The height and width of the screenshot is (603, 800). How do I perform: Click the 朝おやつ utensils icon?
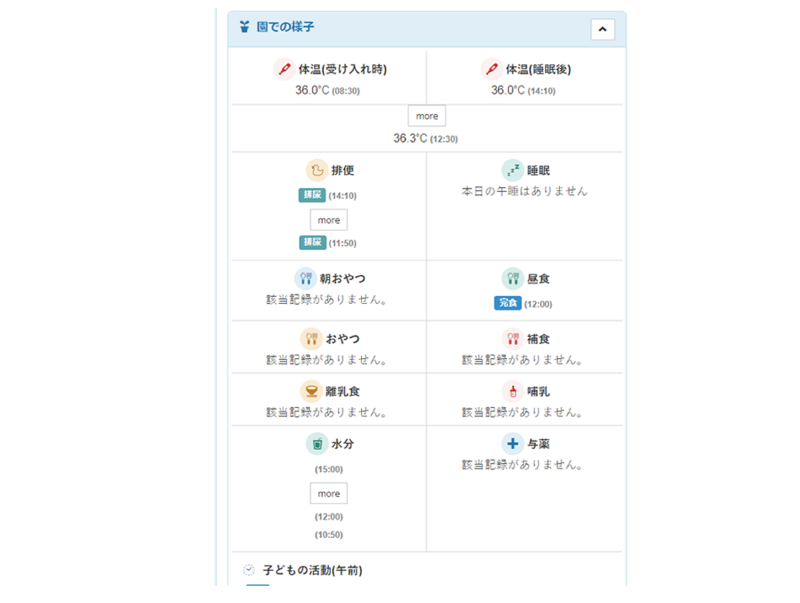pyautogui.click(x=306, y=278)
